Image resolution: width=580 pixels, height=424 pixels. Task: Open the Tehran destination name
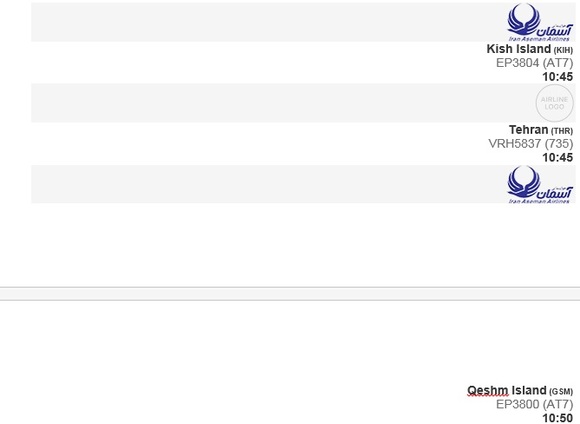coord(528,130)
